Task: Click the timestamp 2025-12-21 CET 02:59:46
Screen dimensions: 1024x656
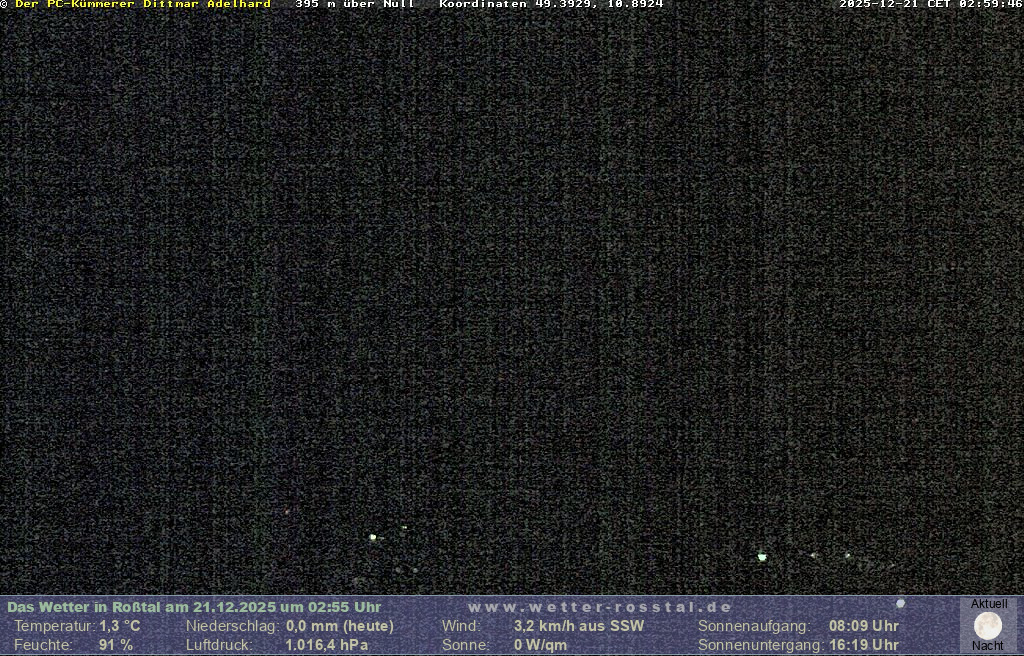Action: [x=930, y=5]
